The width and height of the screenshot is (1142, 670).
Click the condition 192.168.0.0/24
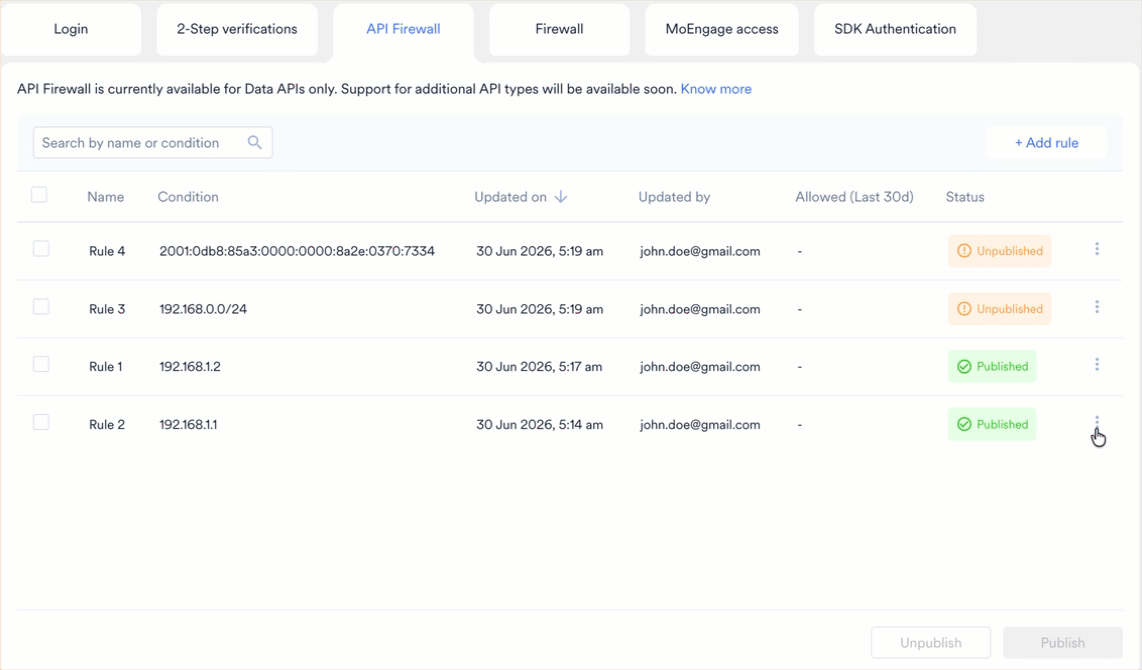[x=203, y=309]
